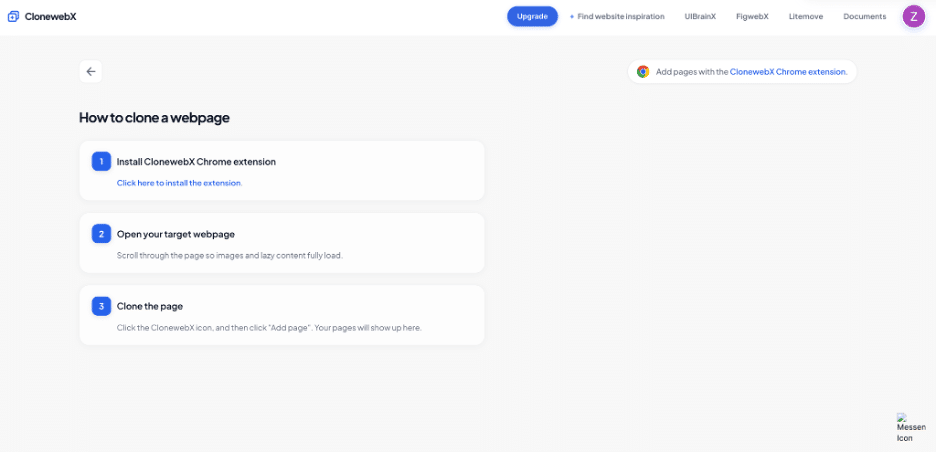This screenshot has height=452, width=936.
Task: Open the FigwebX menu item
Action: tap(752, 17)
